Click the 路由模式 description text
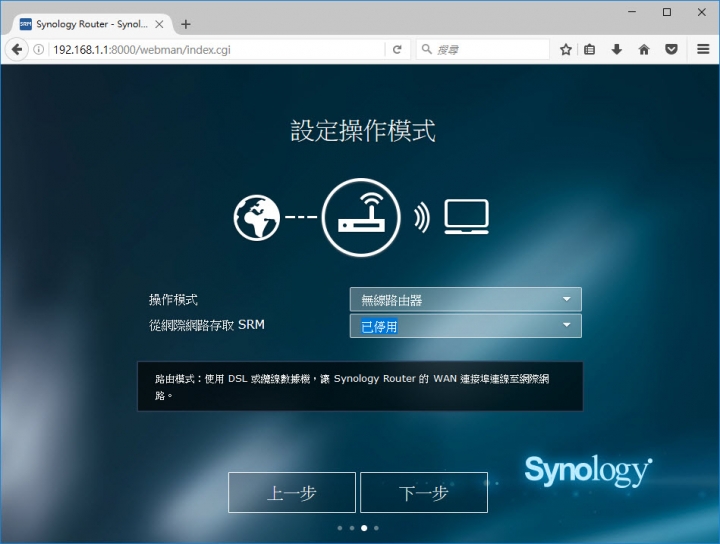 (x=352, y=387)
